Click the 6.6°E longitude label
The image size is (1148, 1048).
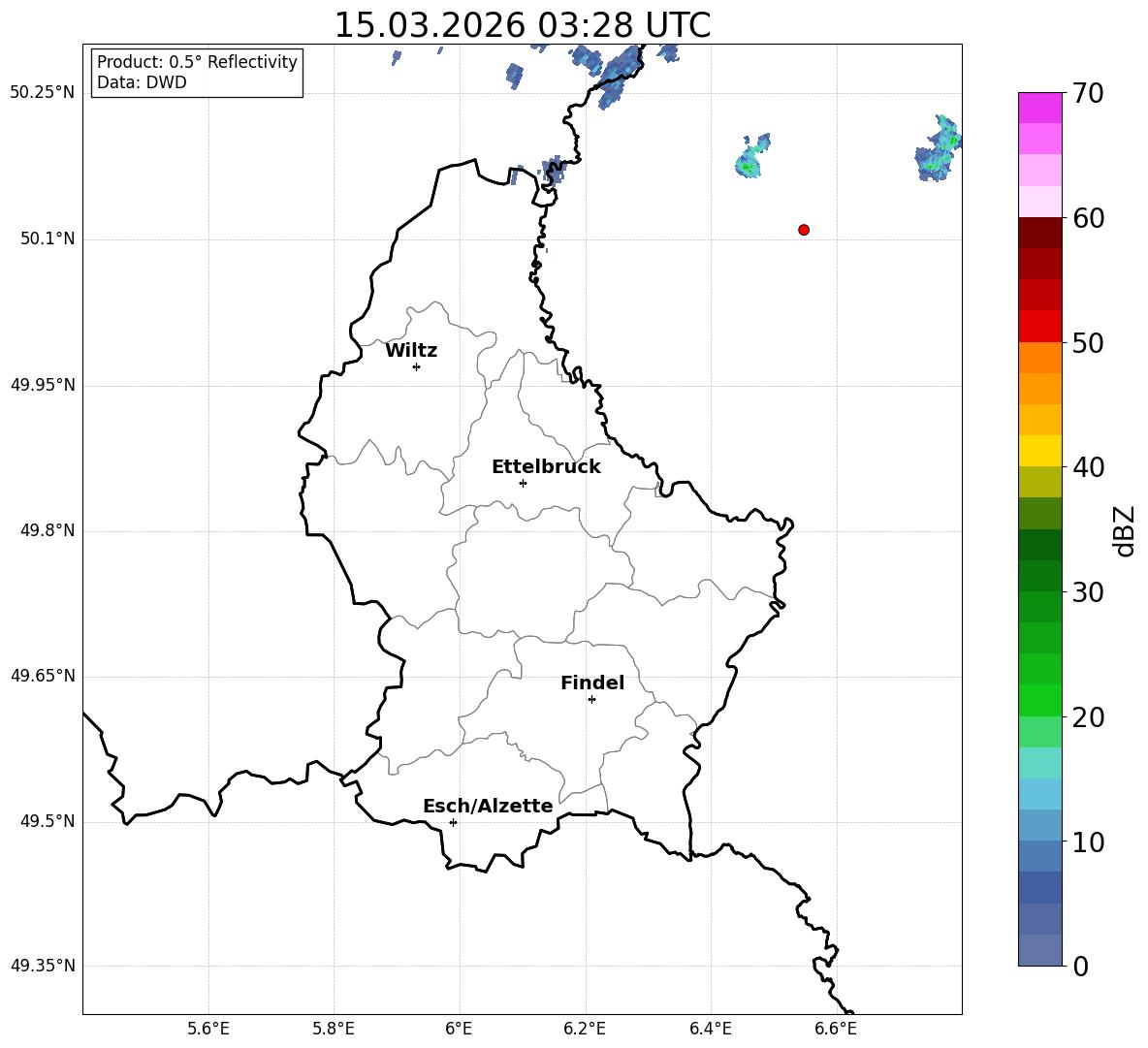(x=836, y=1029)
